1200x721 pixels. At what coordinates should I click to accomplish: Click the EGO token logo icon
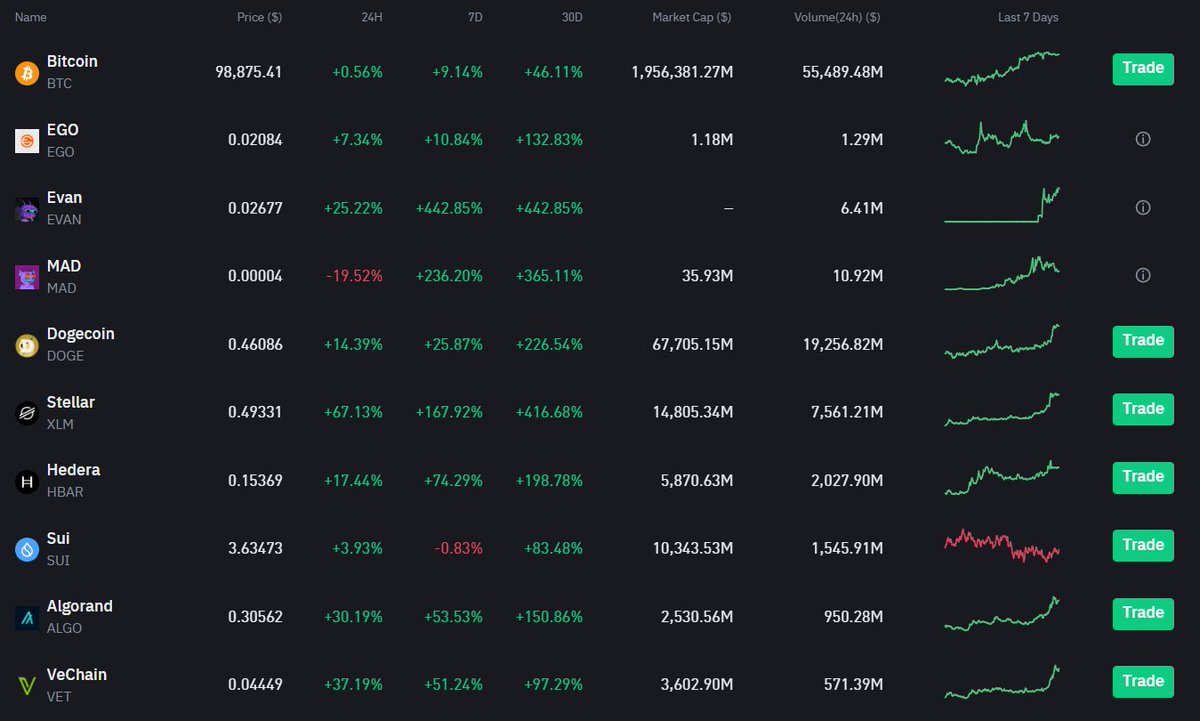pos(27,140)
